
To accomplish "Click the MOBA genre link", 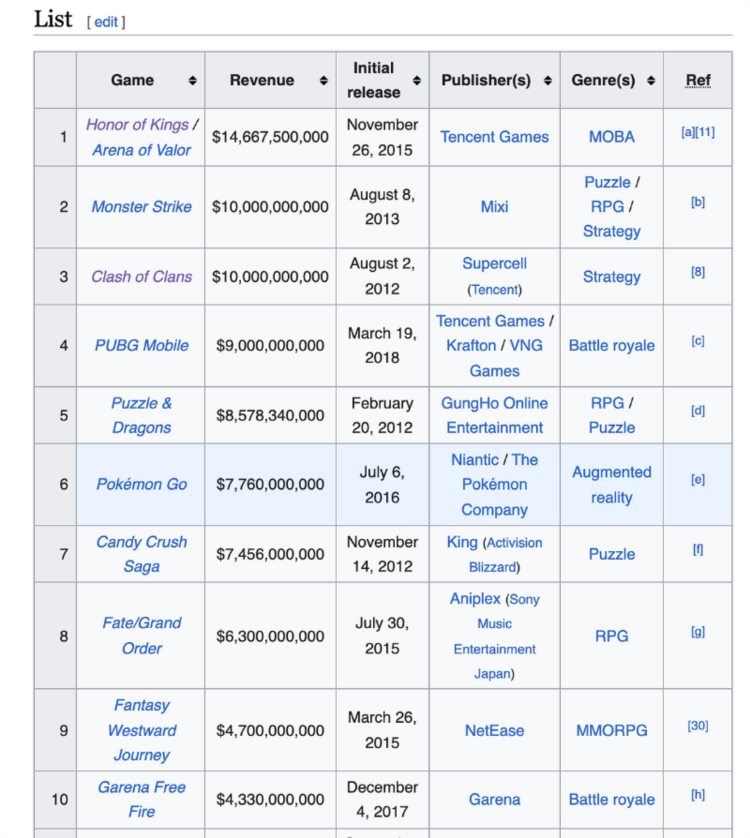I will click(611, 137).
